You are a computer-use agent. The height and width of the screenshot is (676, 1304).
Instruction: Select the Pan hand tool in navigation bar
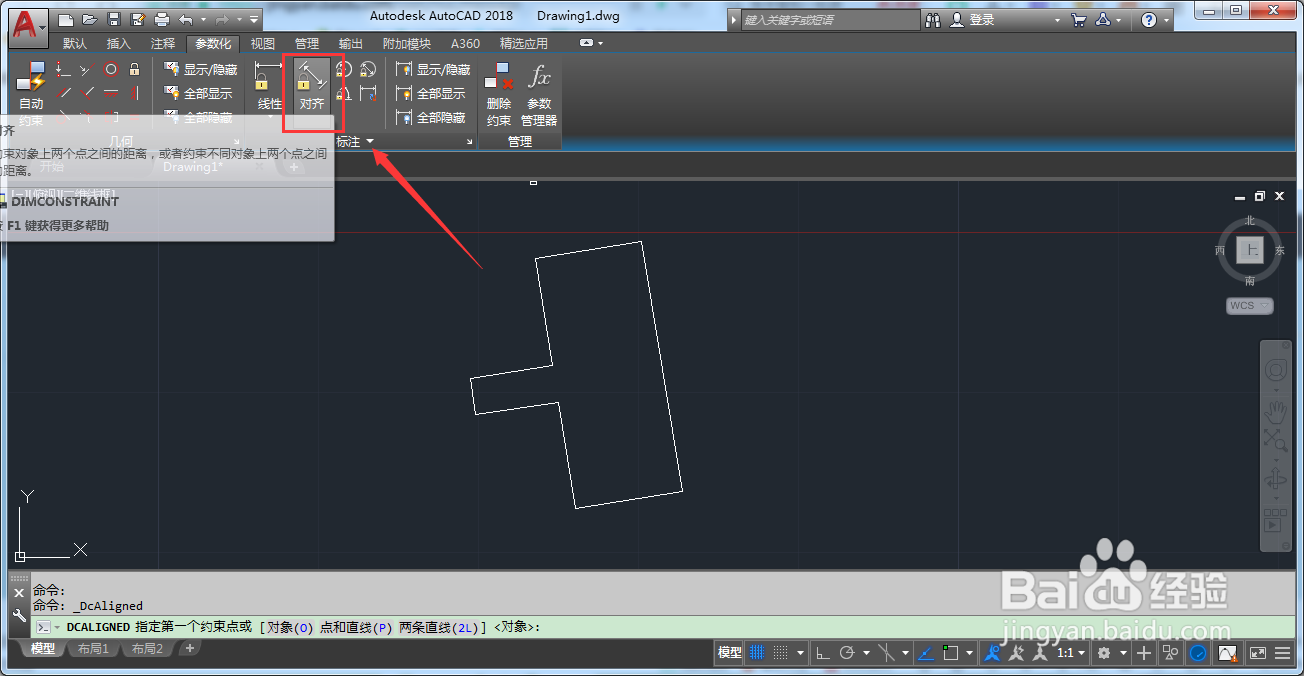pos(1276,410)
